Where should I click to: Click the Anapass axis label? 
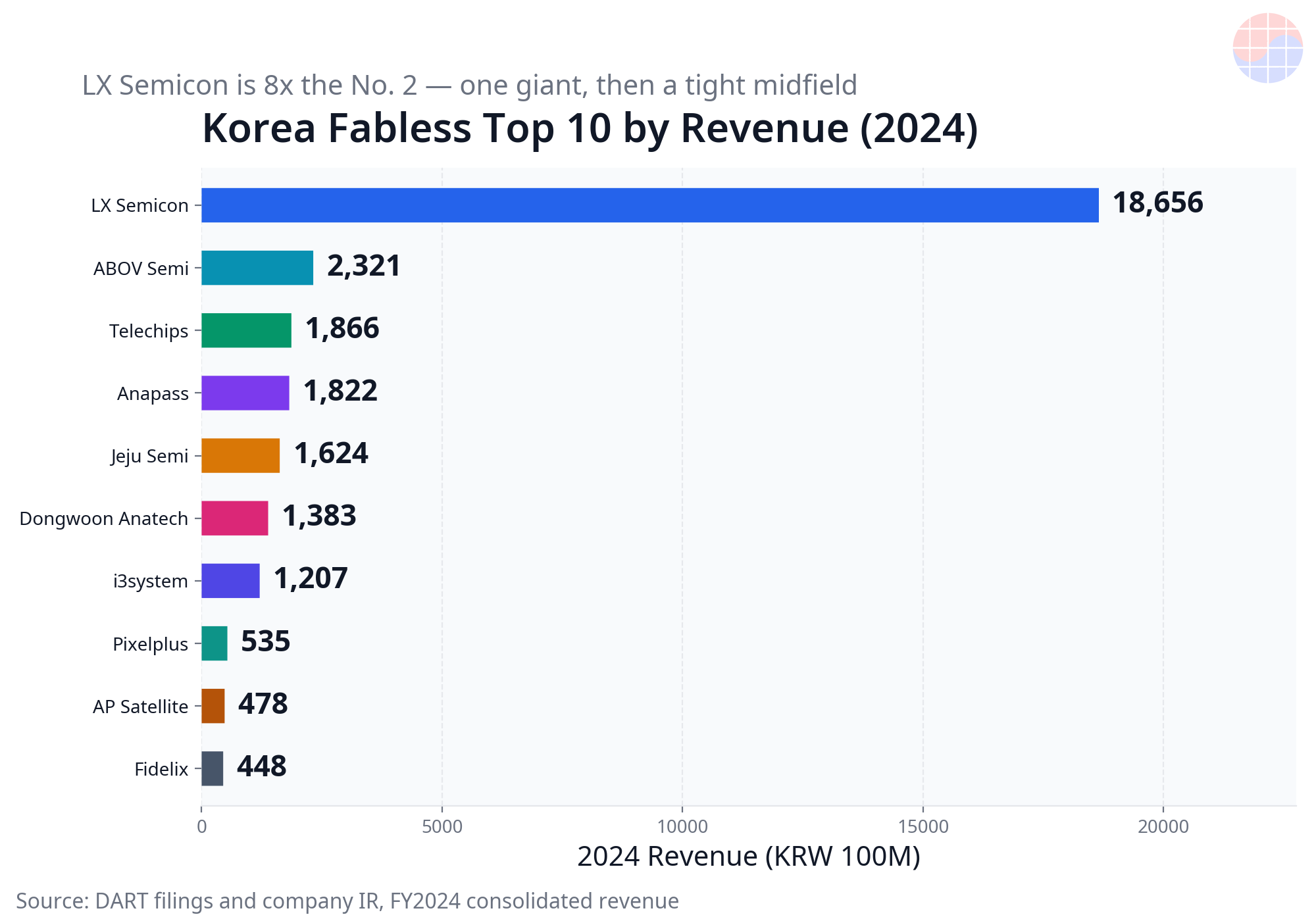[153, 393]
